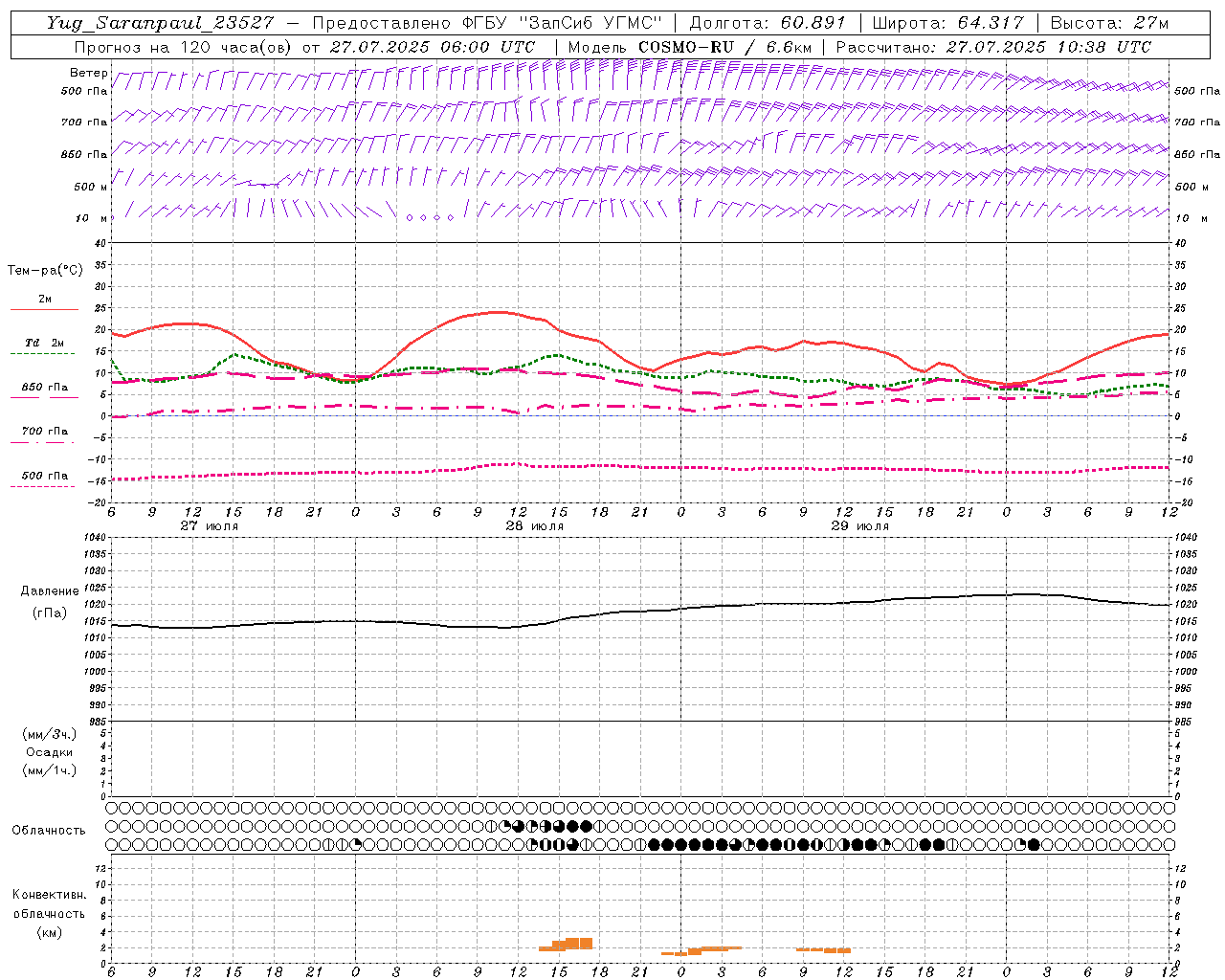Click the date label 27 июля

pyautogui.click(x=209, y=526)
